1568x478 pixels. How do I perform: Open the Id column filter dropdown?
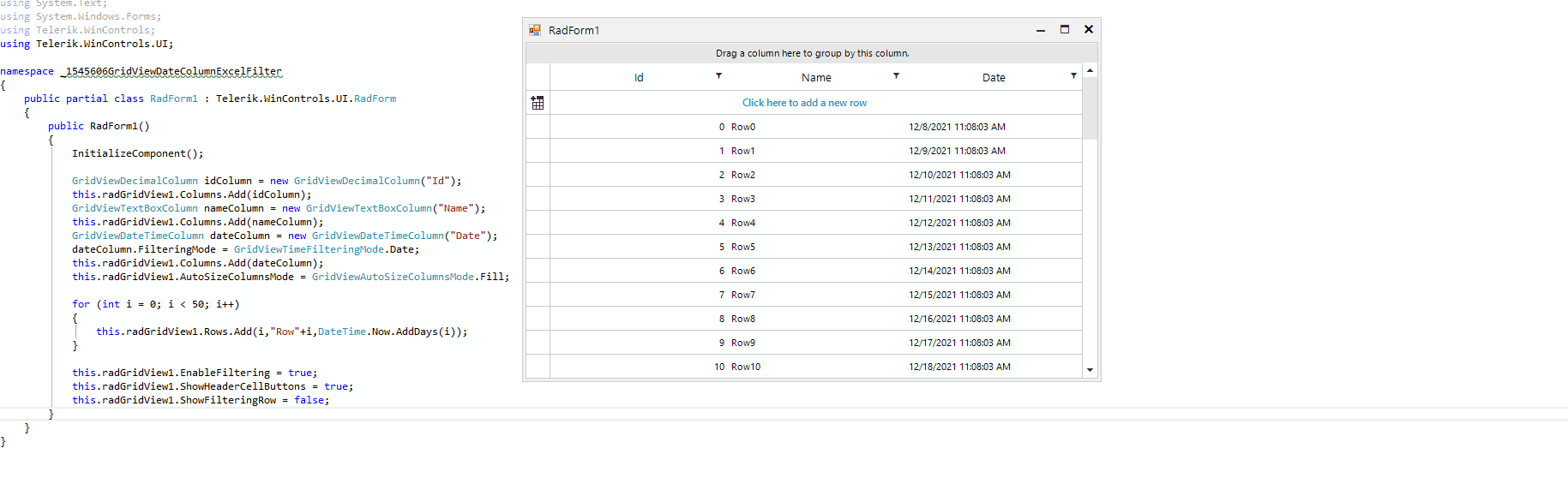(718, 76)
